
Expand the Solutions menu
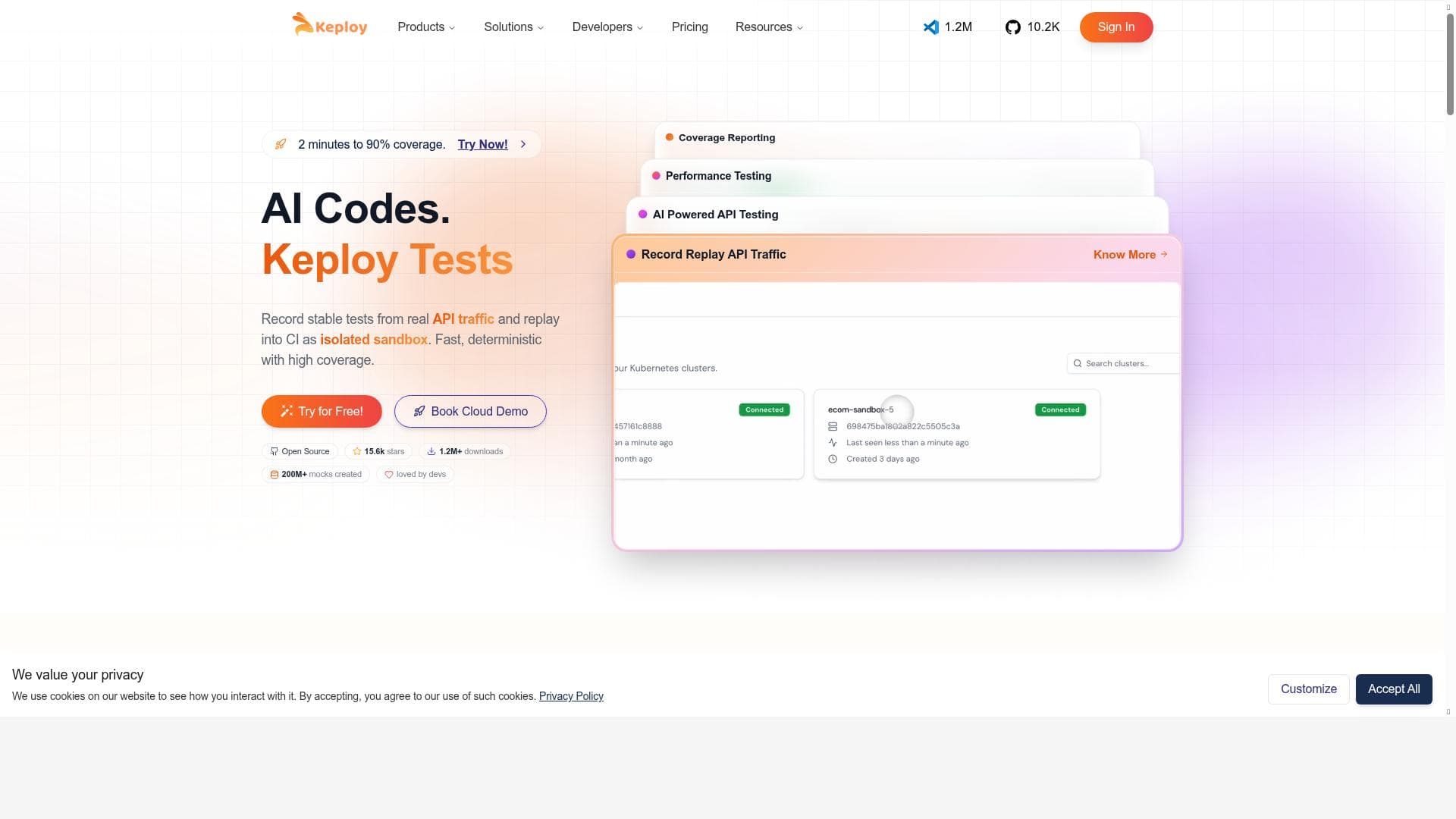[513, 27]
